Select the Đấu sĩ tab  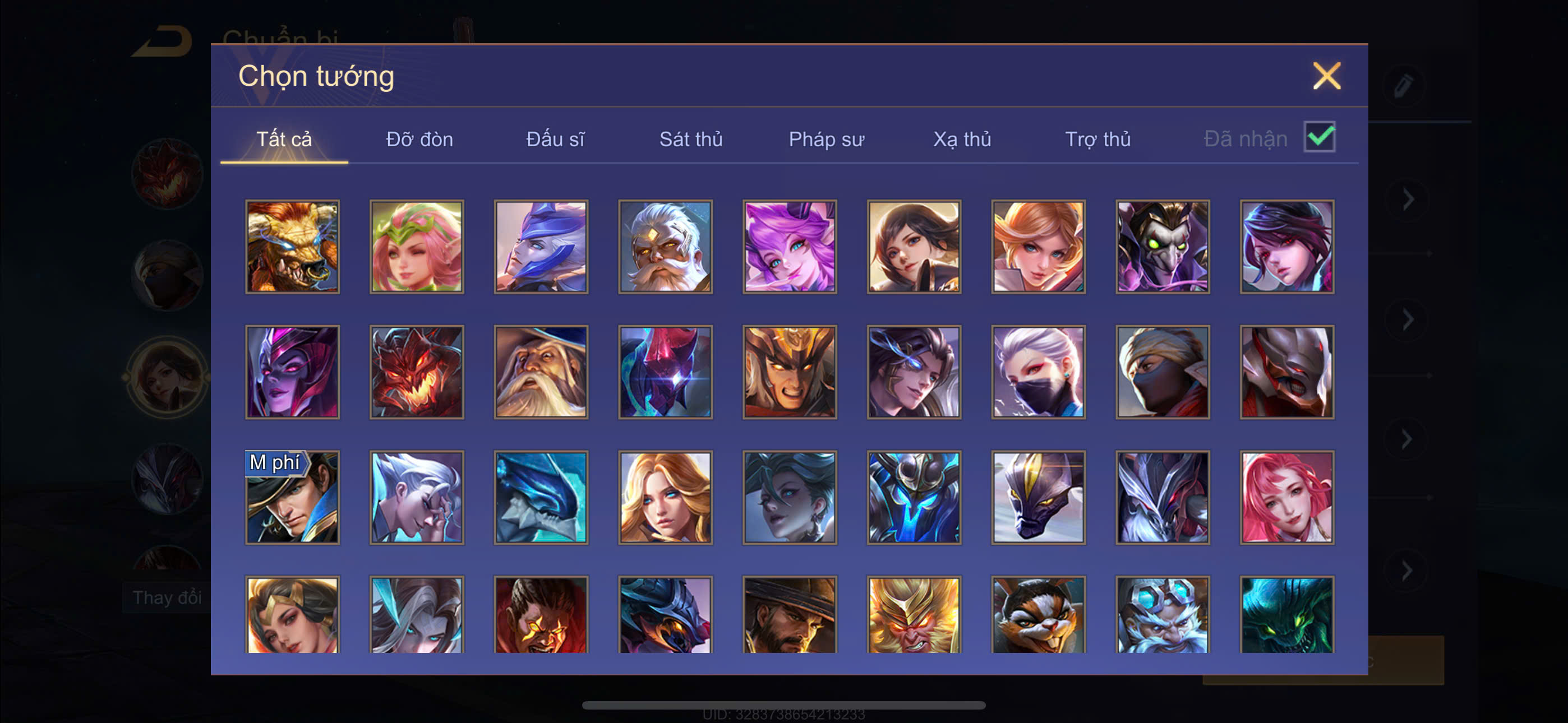coord(555,140)
